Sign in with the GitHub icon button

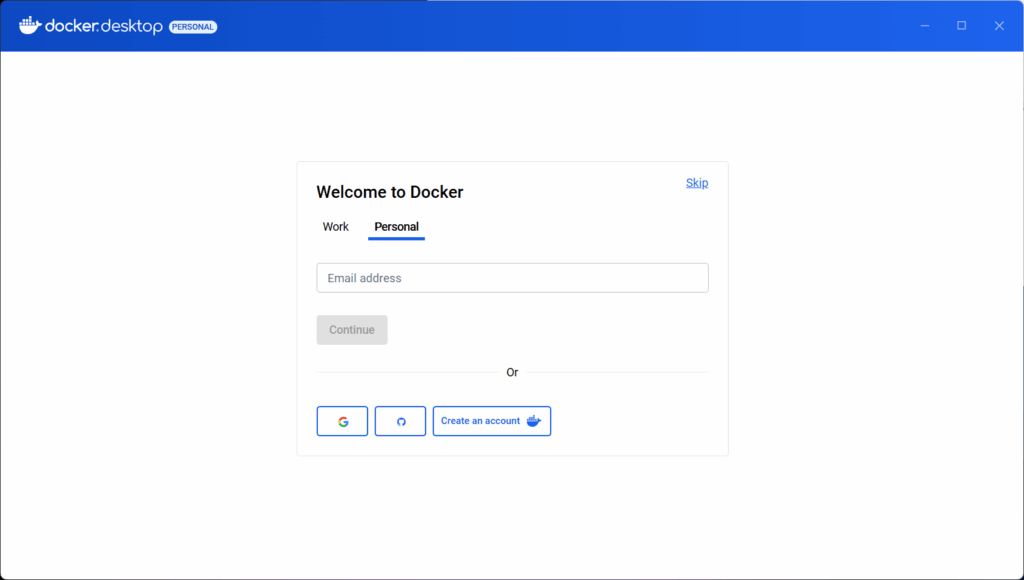pos(400,421)
